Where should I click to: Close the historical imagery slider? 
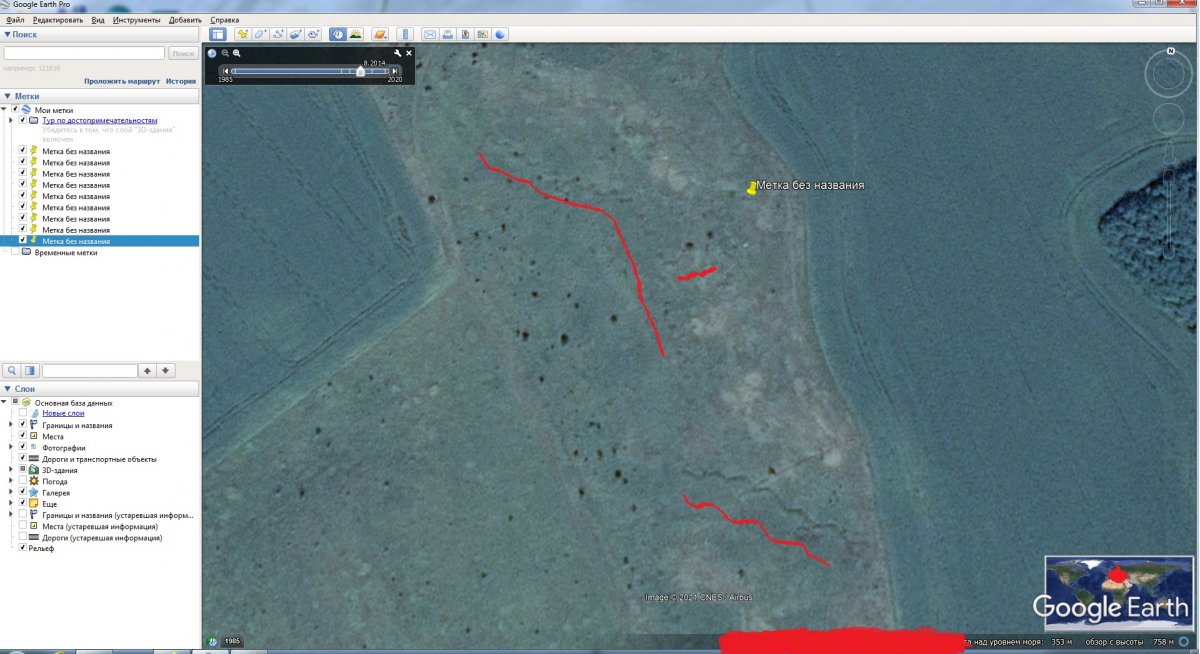[x=409, y=53]
